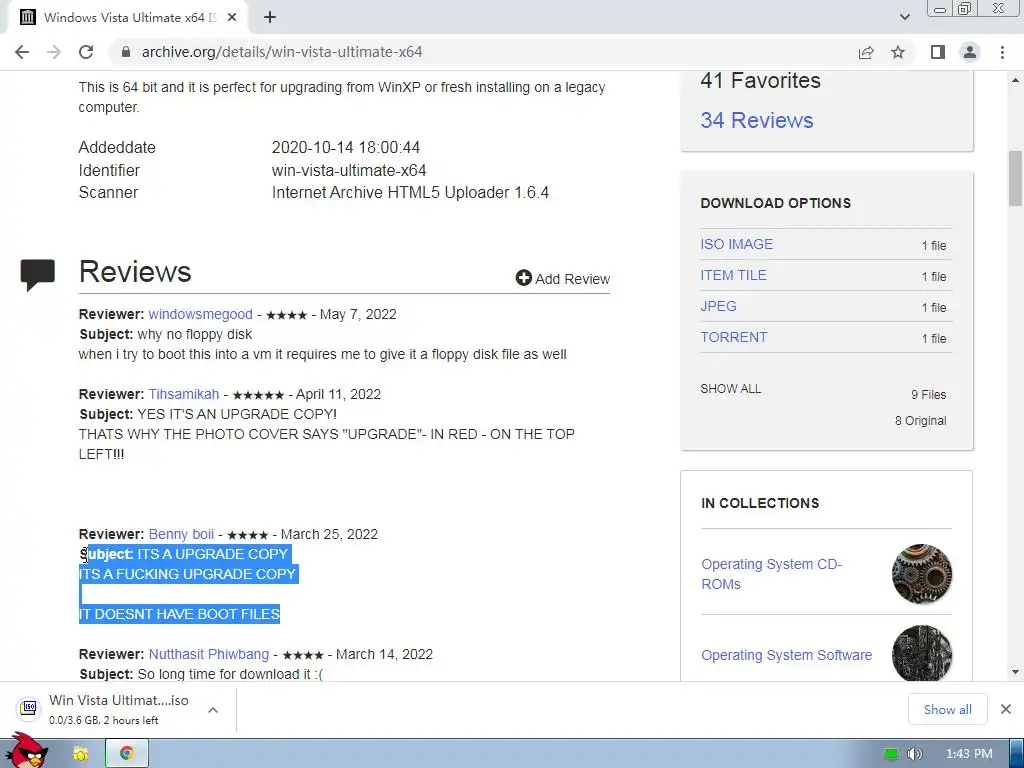
Task: Open the file explorer taskbar icon
Action: [x=81, y=754]
